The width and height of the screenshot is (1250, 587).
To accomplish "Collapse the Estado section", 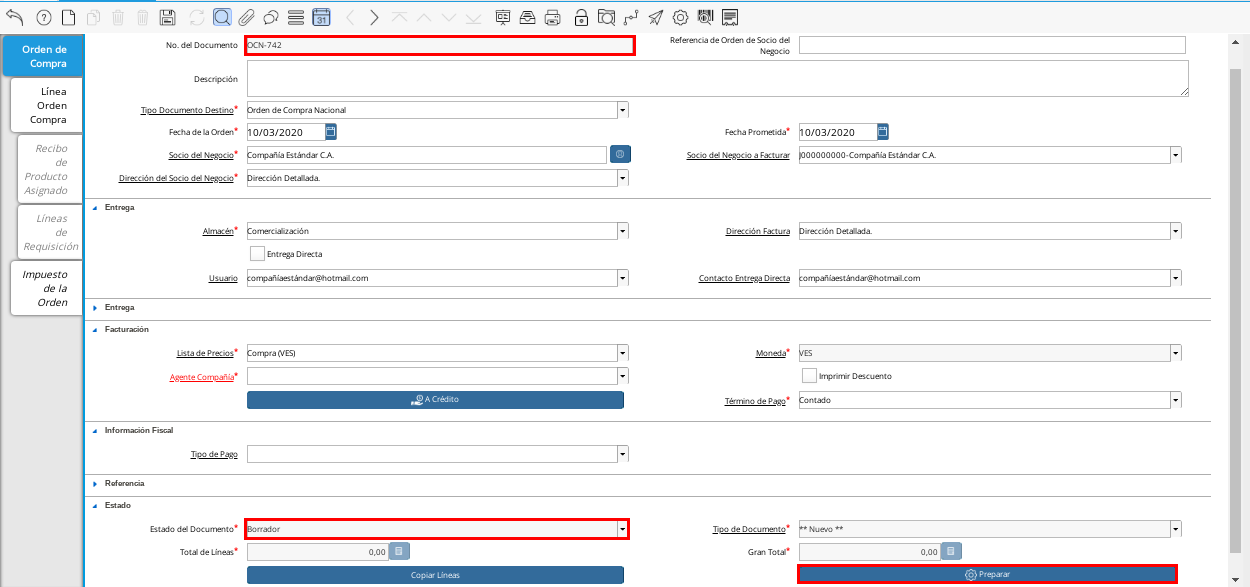I will coord(95,505).
